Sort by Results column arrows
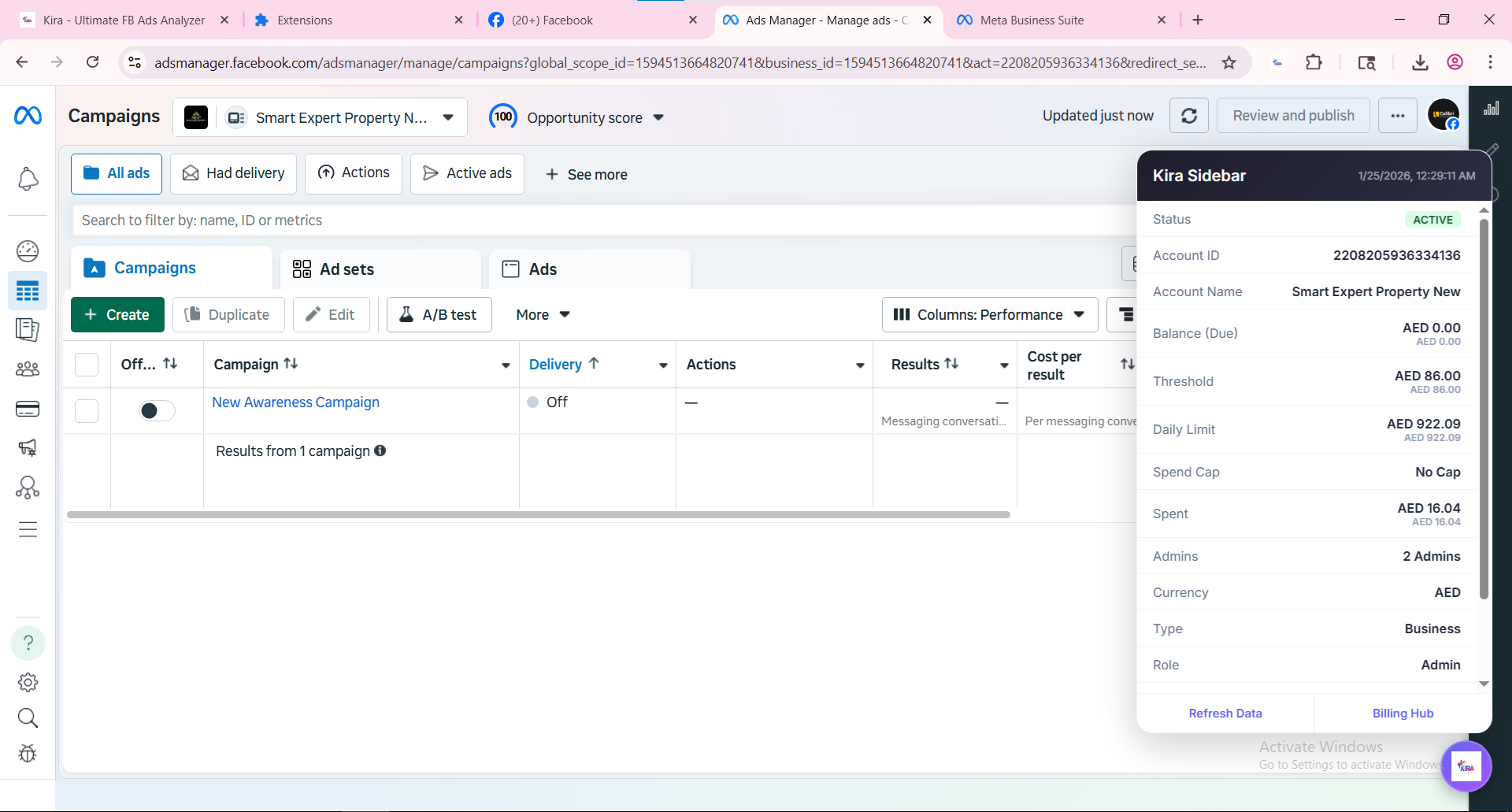Image resolution: width=1512 pixels, height=812 pixels. tap(951, 363)
